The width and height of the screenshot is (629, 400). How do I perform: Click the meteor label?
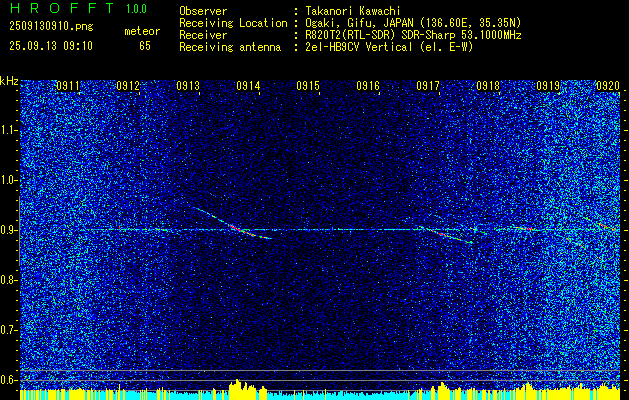coord(142,31)
